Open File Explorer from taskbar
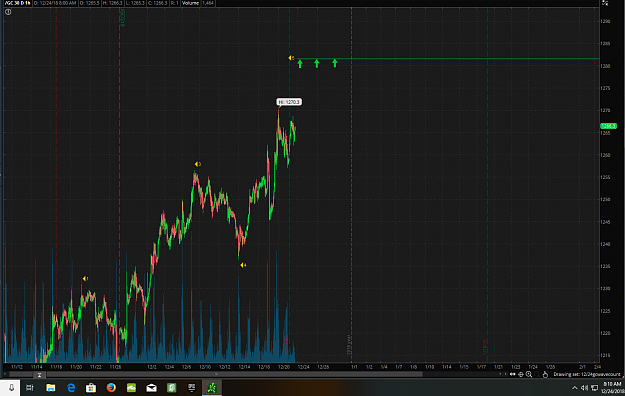Screen dimensions: 625x396 tap(51, 388)
